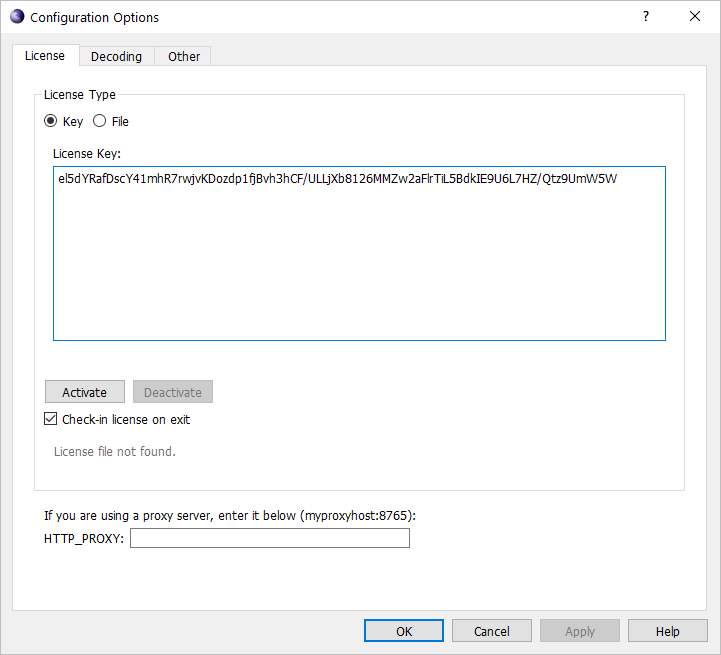Choose the File license type option
Image resolution: width=721 pixels, height=655 pixels.
100,121
